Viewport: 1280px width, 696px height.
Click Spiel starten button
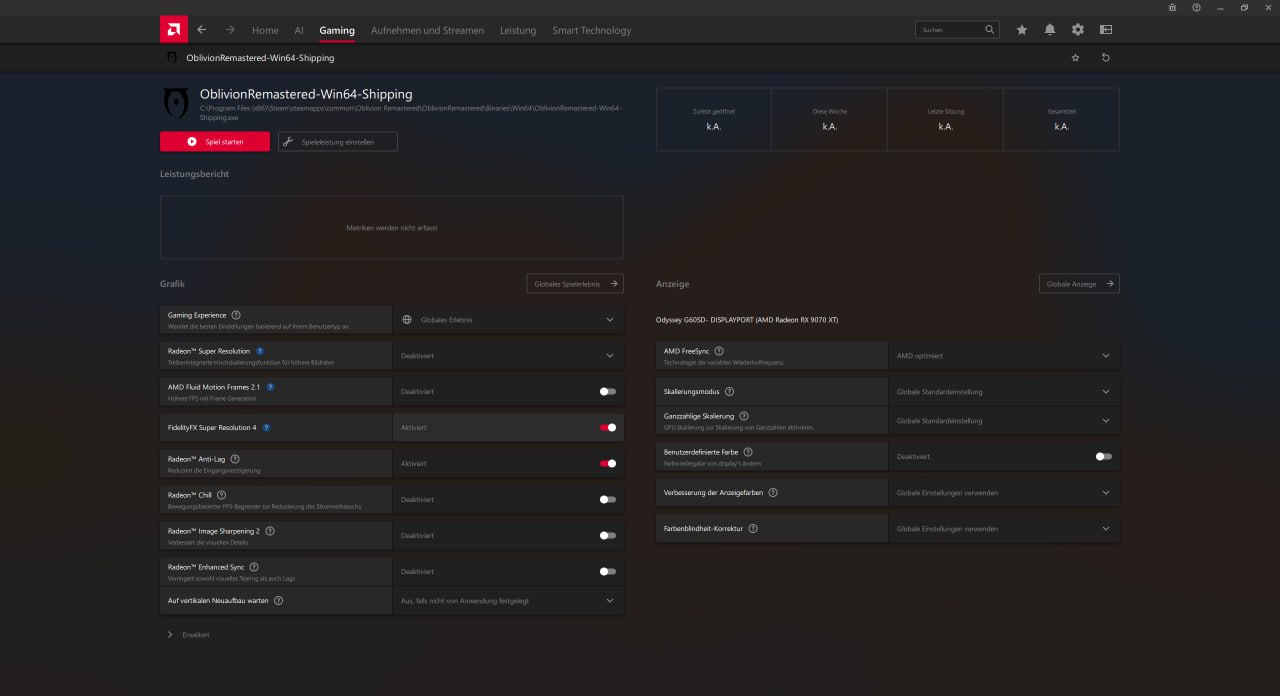pyautogui.click(x=215, y=142)
